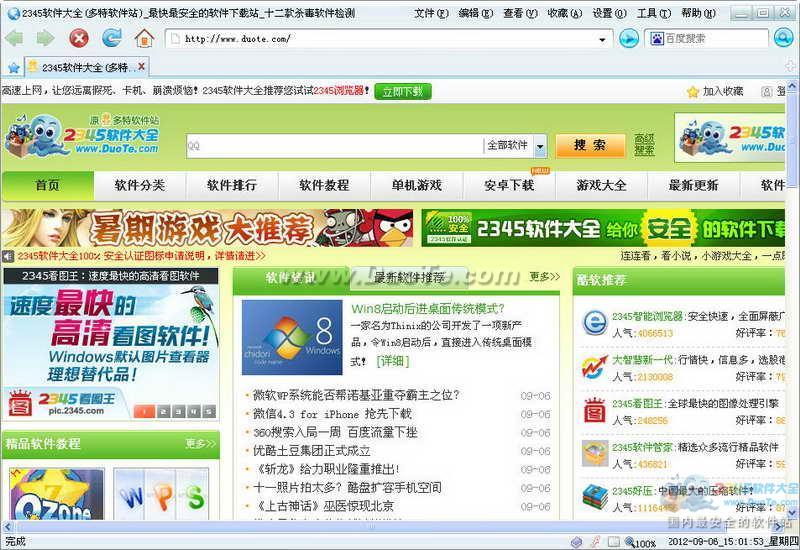
Task: Go to home page via house icon
Action: tap(144, 38)
